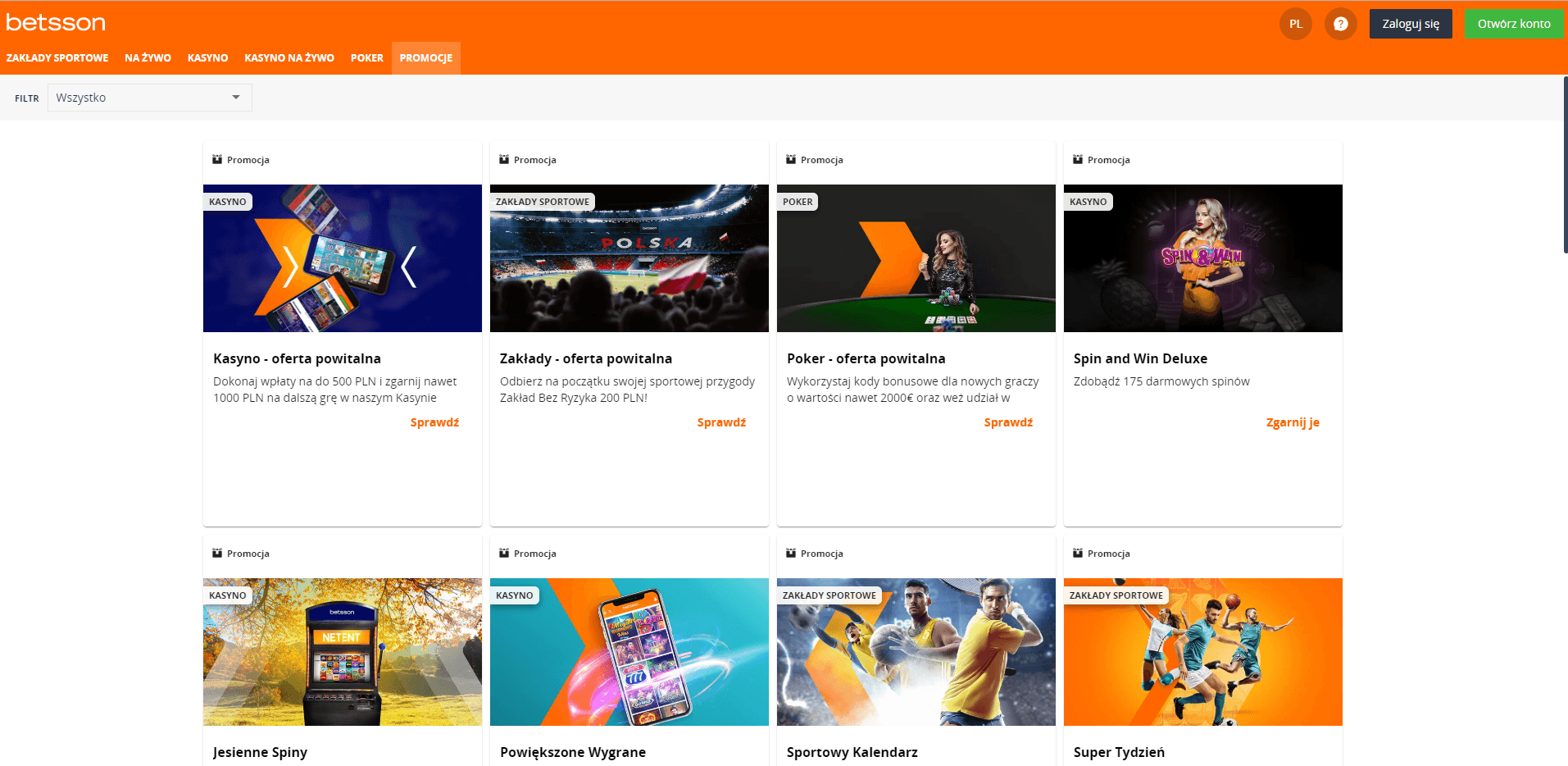Select the POKER badge on the poker promo image
Screen dimensions: 1568x766
coord(797,201)
